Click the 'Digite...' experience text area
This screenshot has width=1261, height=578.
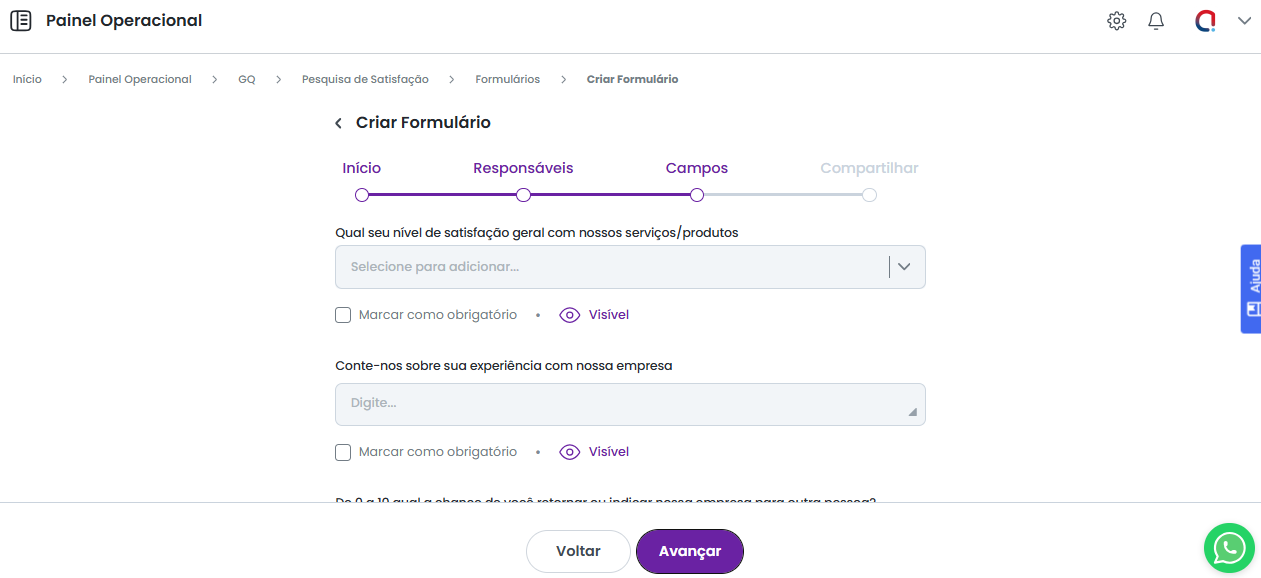point(629,404)
